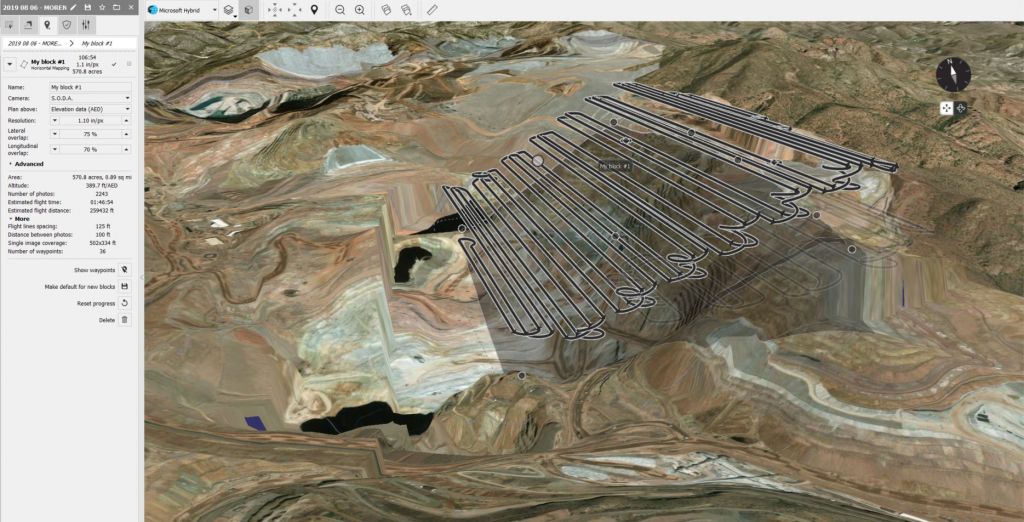The width and height of the screenshot is (1024, 522).
Task: Increase Resolution with the up arrow
Action: tap(127, 121)
